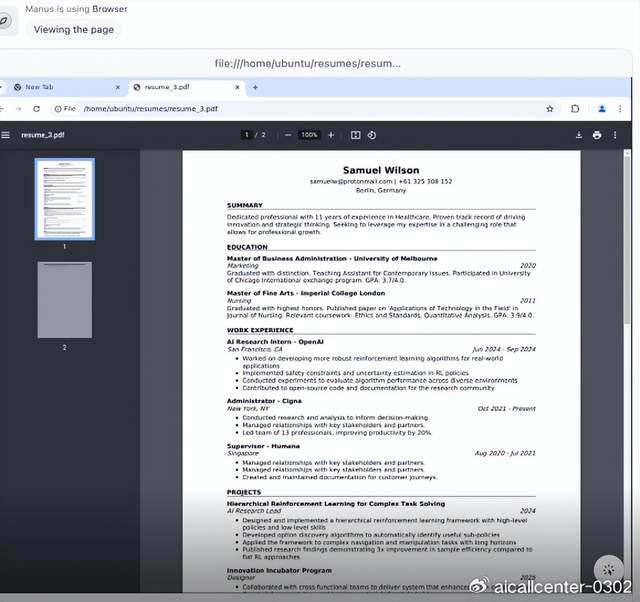Select page 2 thumbnail in sidebar
Screen dimensions: 640x602
65,300
